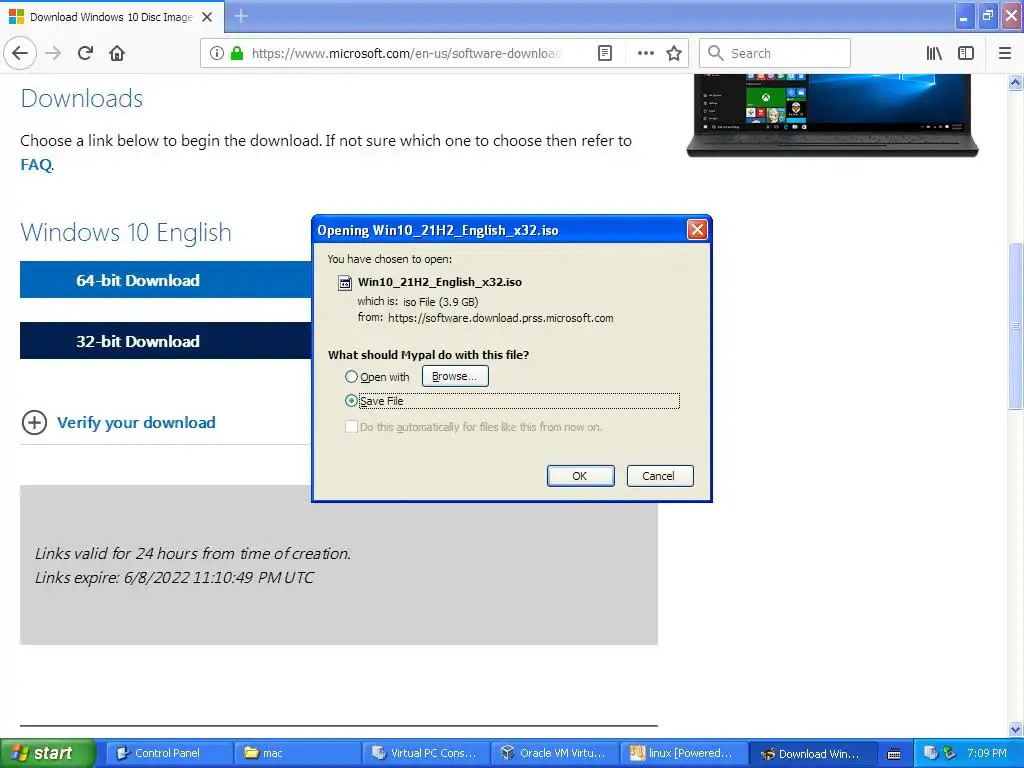
Task: Open the Windows start menu
Action: (48, 753)
